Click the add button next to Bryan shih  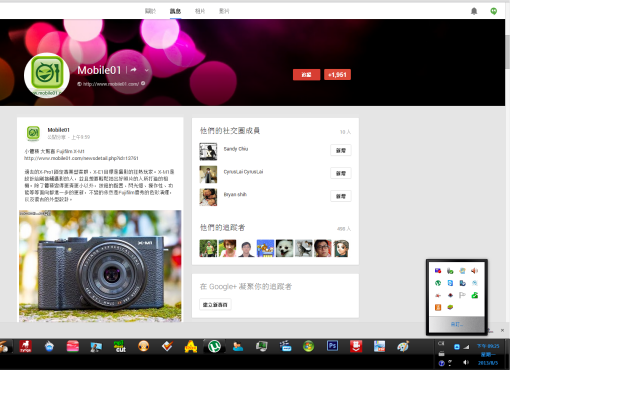[340, 196]
